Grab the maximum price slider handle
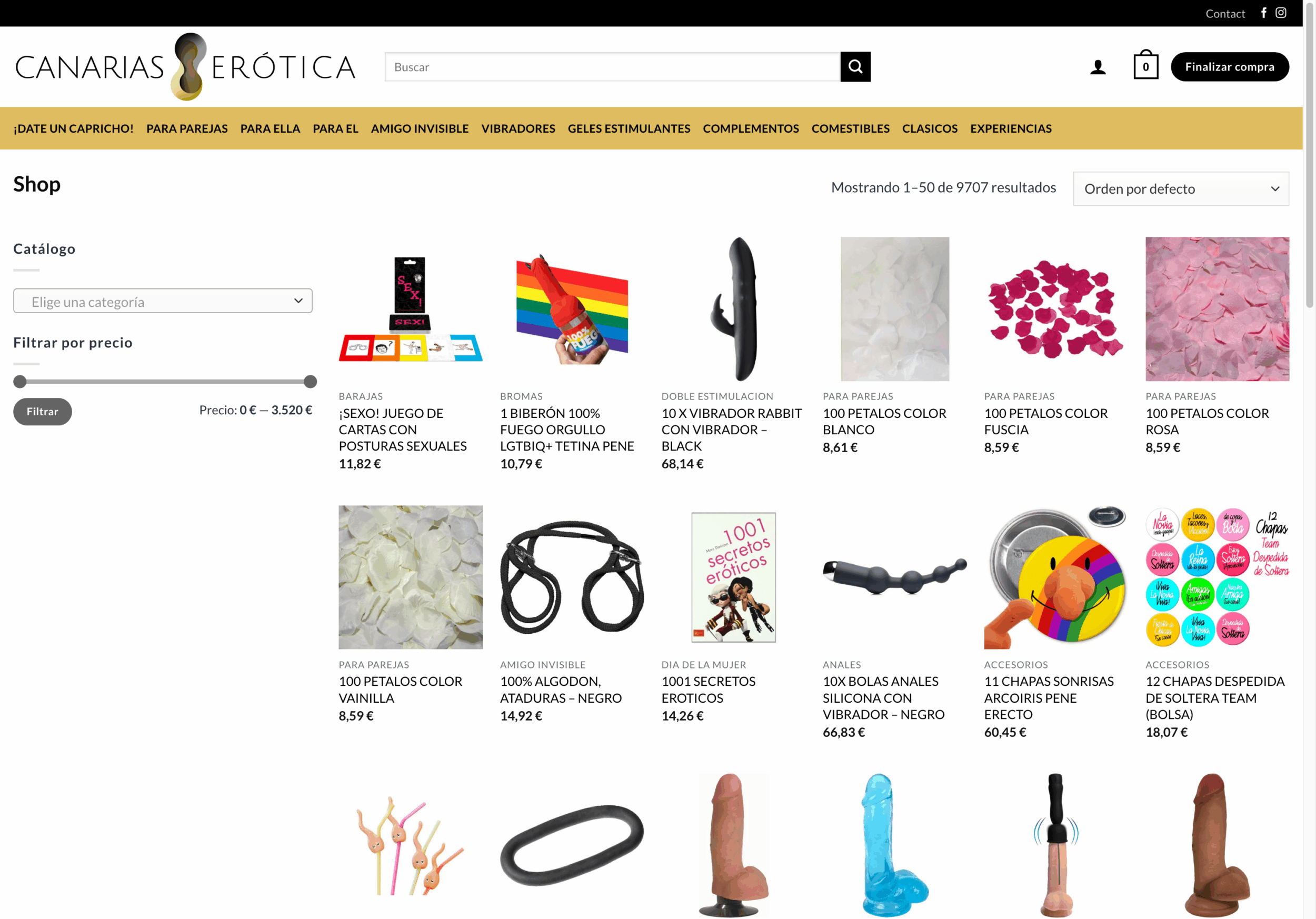The width and height of the screenshot is (1316, 919). pos(310,382)
